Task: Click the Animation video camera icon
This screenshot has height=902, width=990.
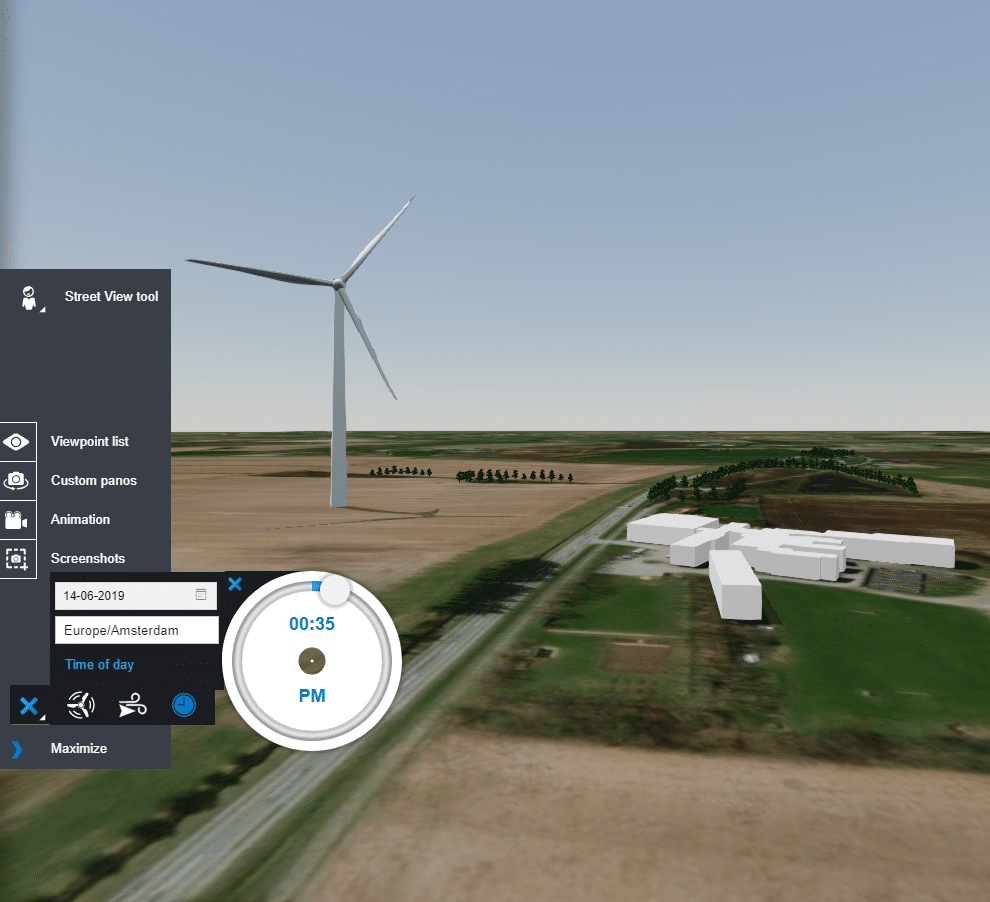Action: [x=16, y=520]
